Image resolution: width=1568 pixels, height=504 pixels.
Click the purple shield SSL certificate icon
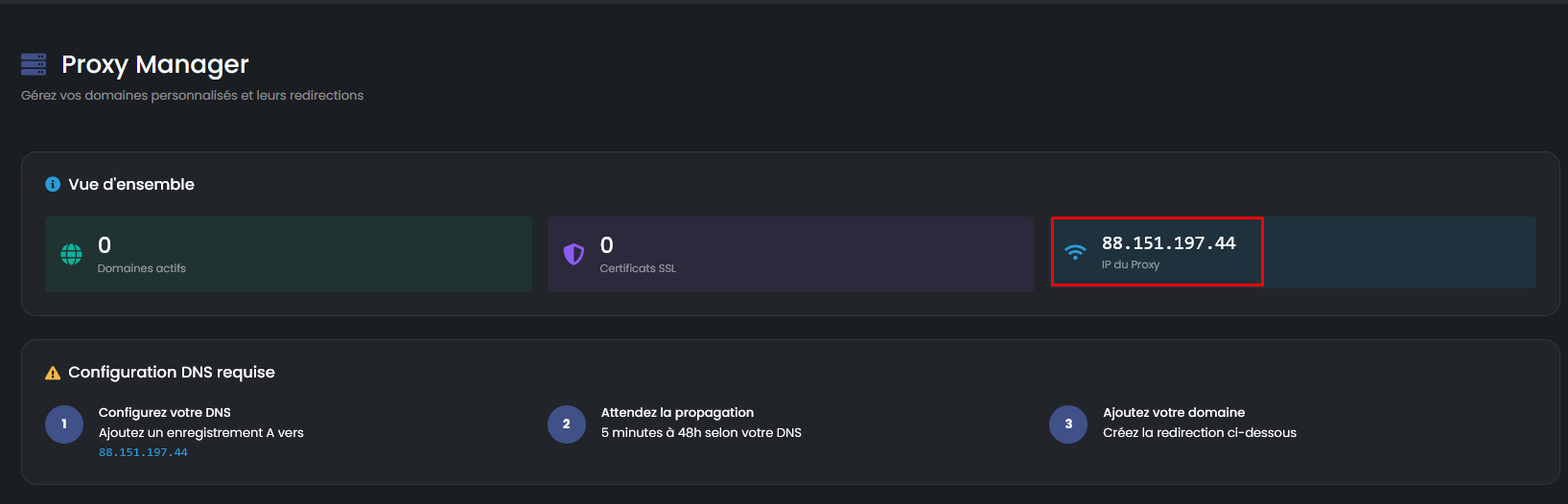(x=573, y=254)
